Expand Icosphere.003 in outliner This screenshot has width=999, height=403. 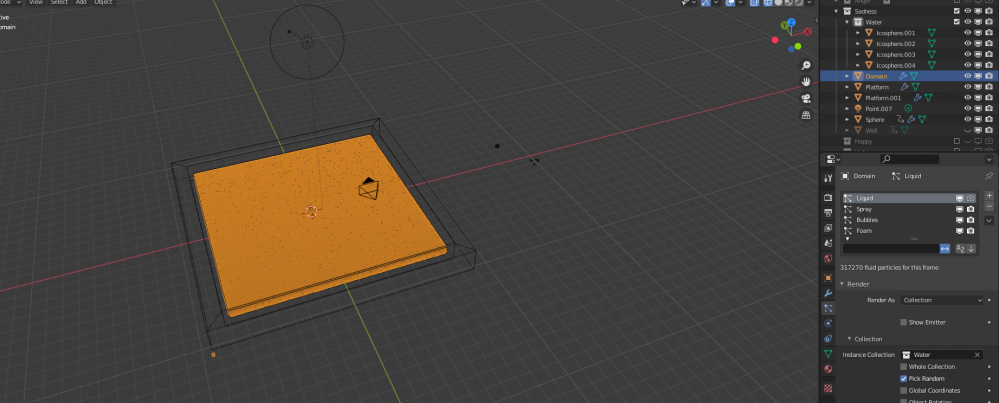pyautogui.click(x=858, y=55)
